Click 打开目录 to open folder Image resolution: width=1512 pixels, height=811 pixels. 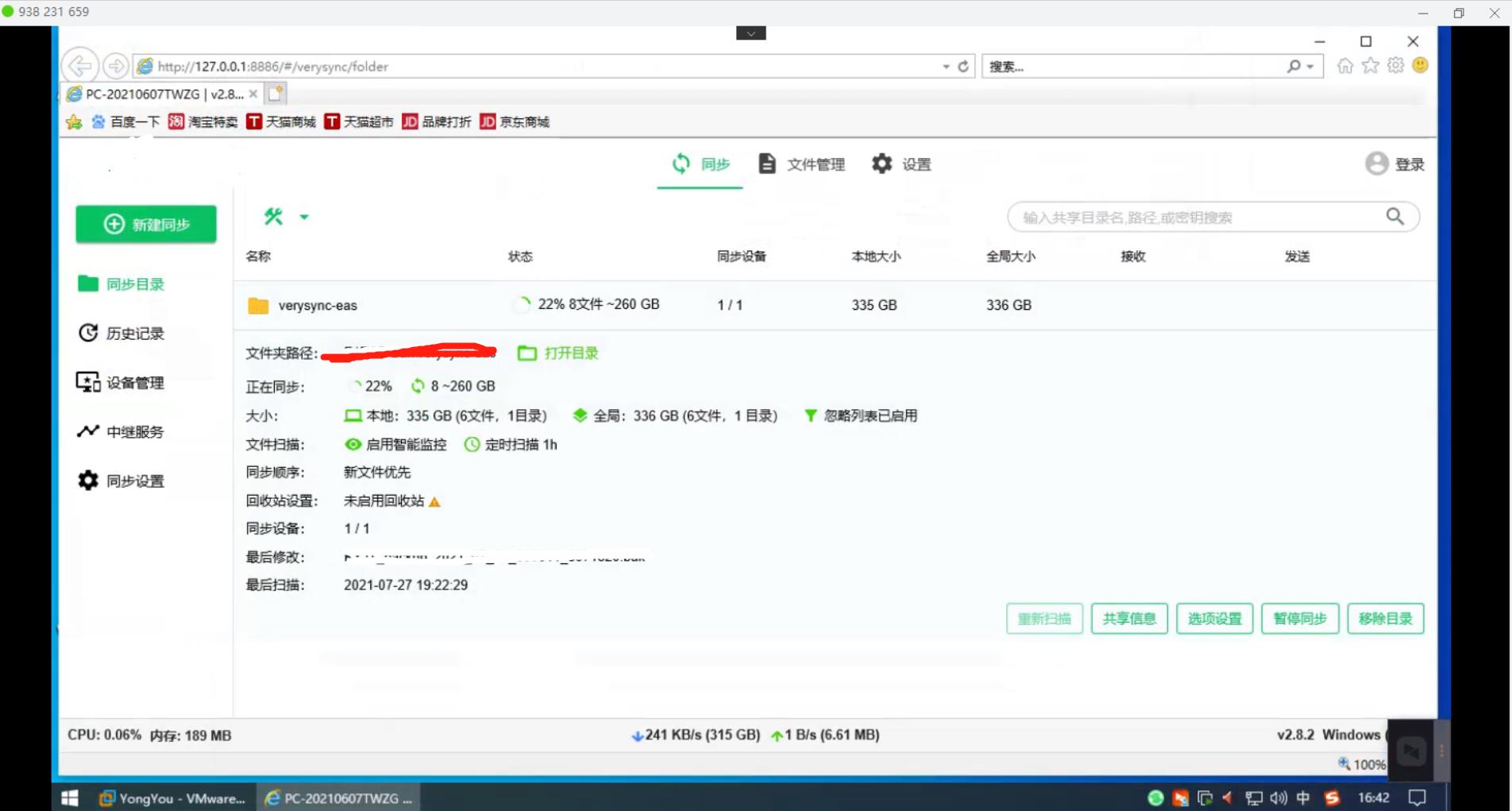558,353
